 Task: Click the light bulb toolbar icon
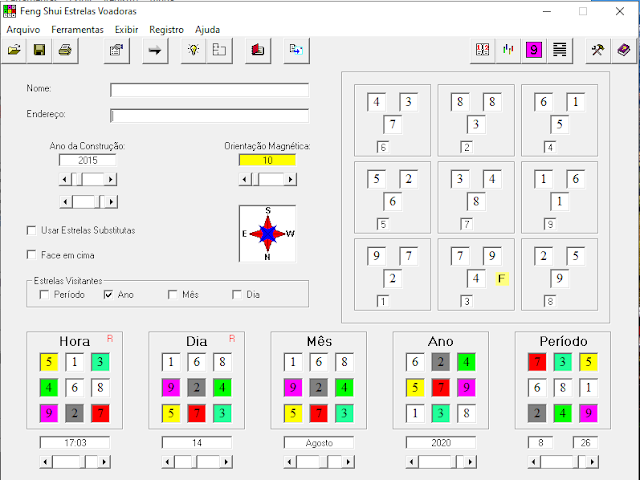click(x=193, y=50)
